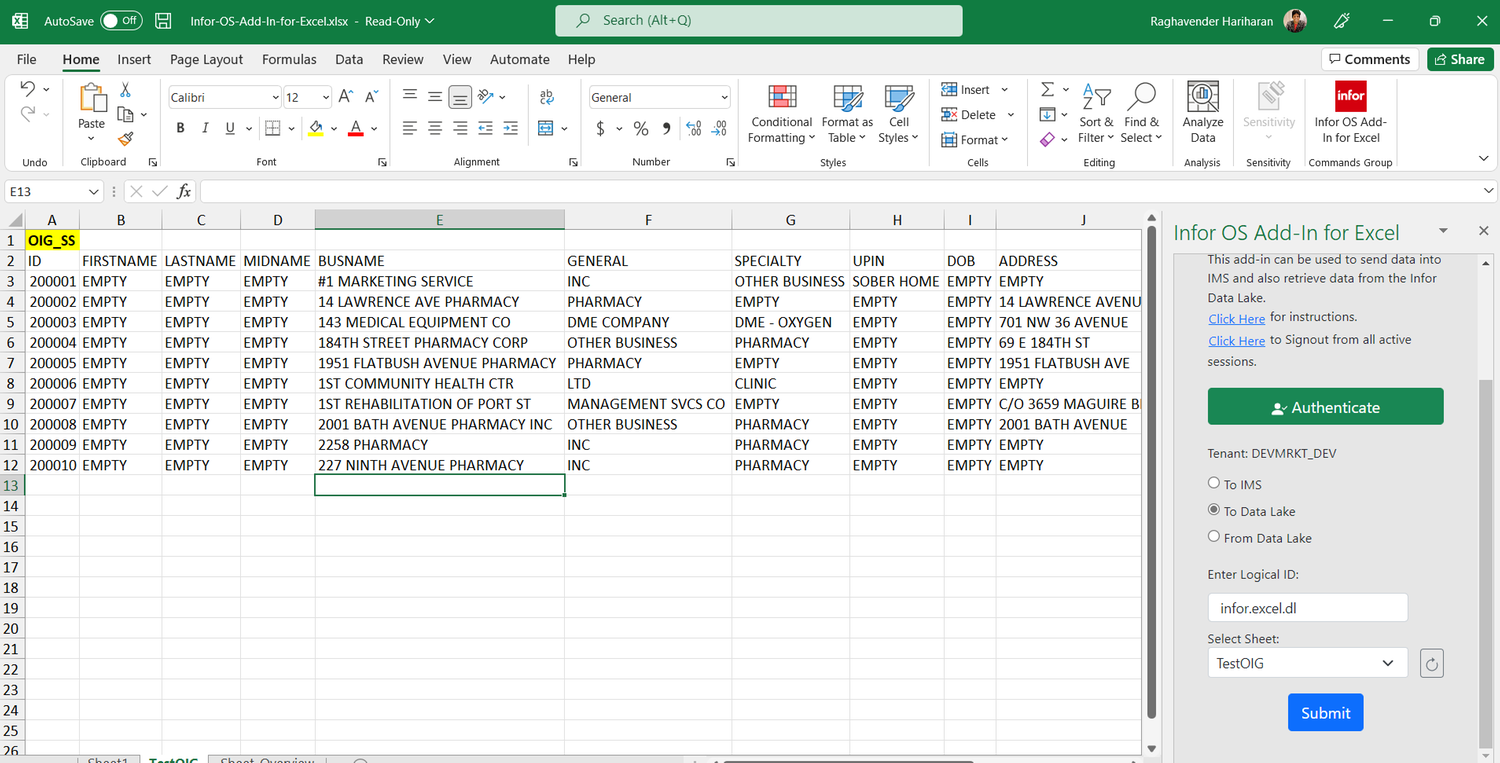Expand the Insert cells dropdown arrow

1004,90
